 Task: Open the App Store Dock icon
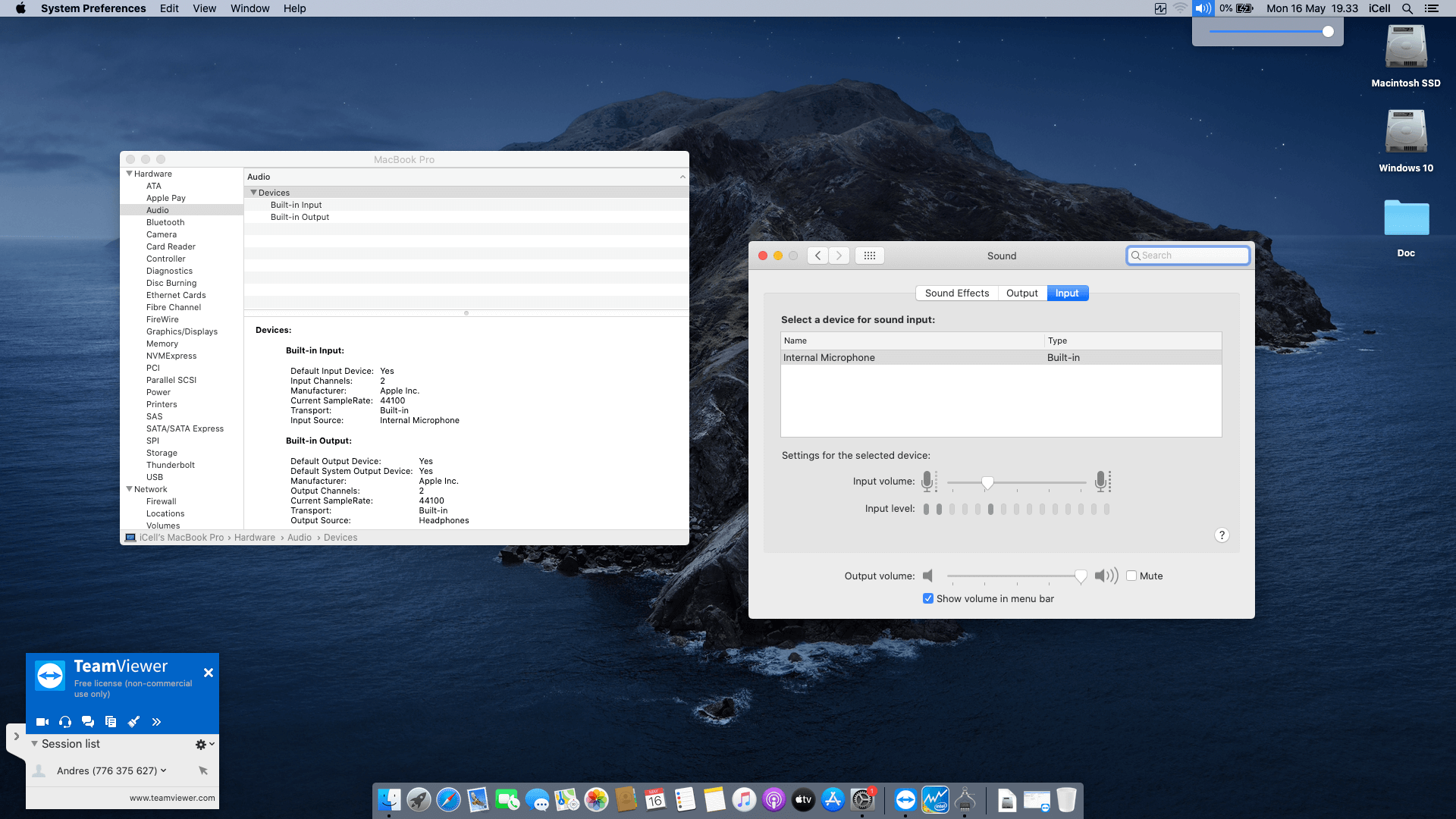pos(833,800)
